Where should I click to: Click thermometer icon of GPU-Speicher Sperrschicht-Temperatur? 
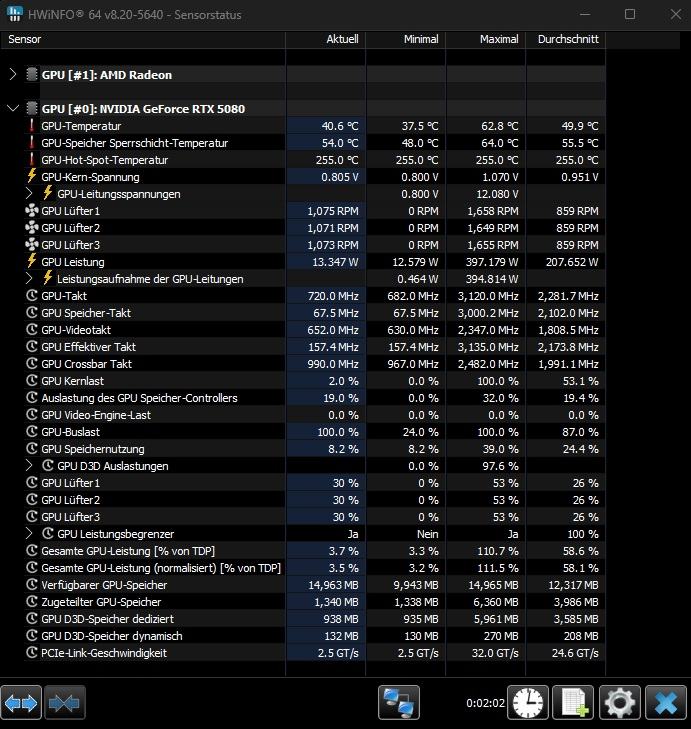click(32, 143)
